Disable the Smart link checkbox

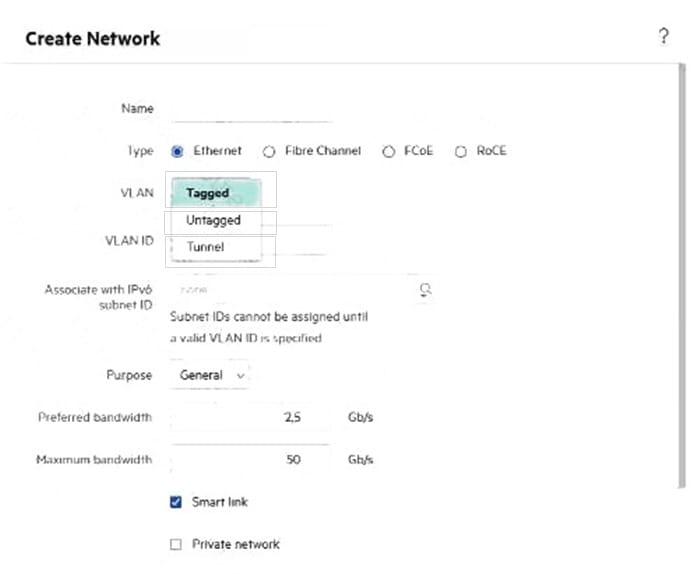pyautogui.click(x=176, y=502)
